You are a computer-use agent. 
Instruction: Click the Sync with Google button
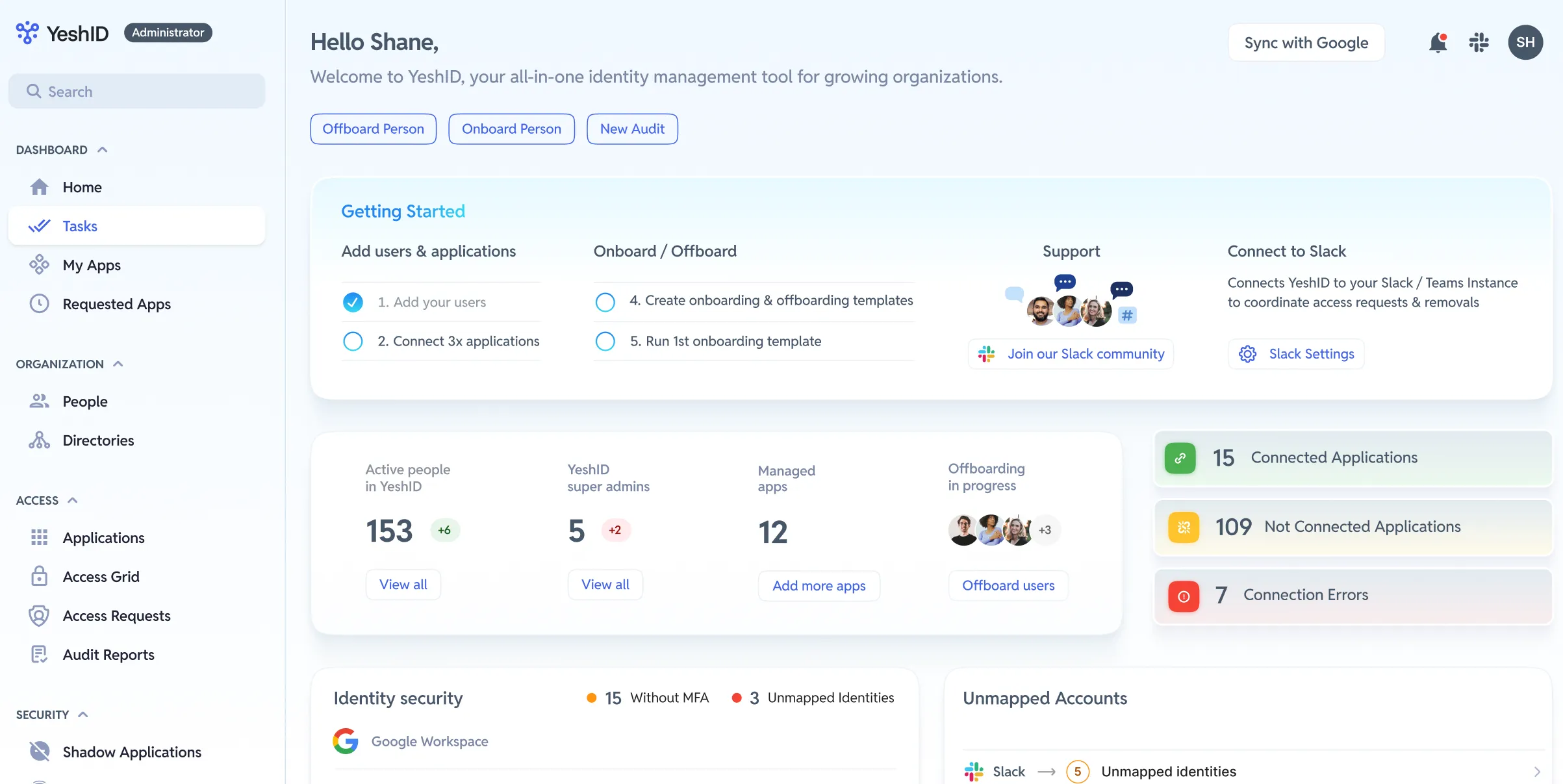click(x=1306, y=43)
